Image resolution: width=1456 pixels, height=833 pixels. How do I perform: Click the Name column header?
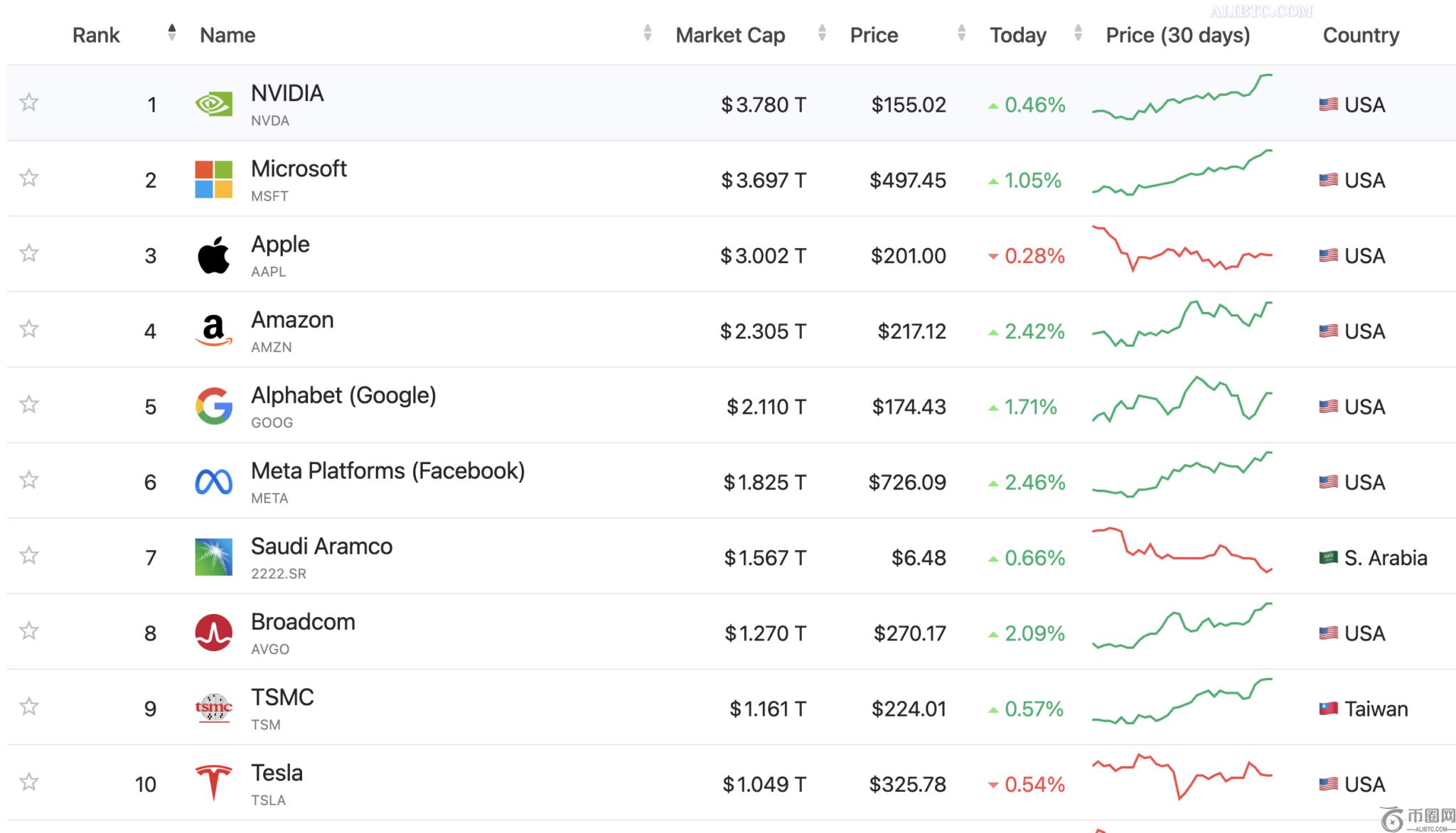(x=227, y=35)
